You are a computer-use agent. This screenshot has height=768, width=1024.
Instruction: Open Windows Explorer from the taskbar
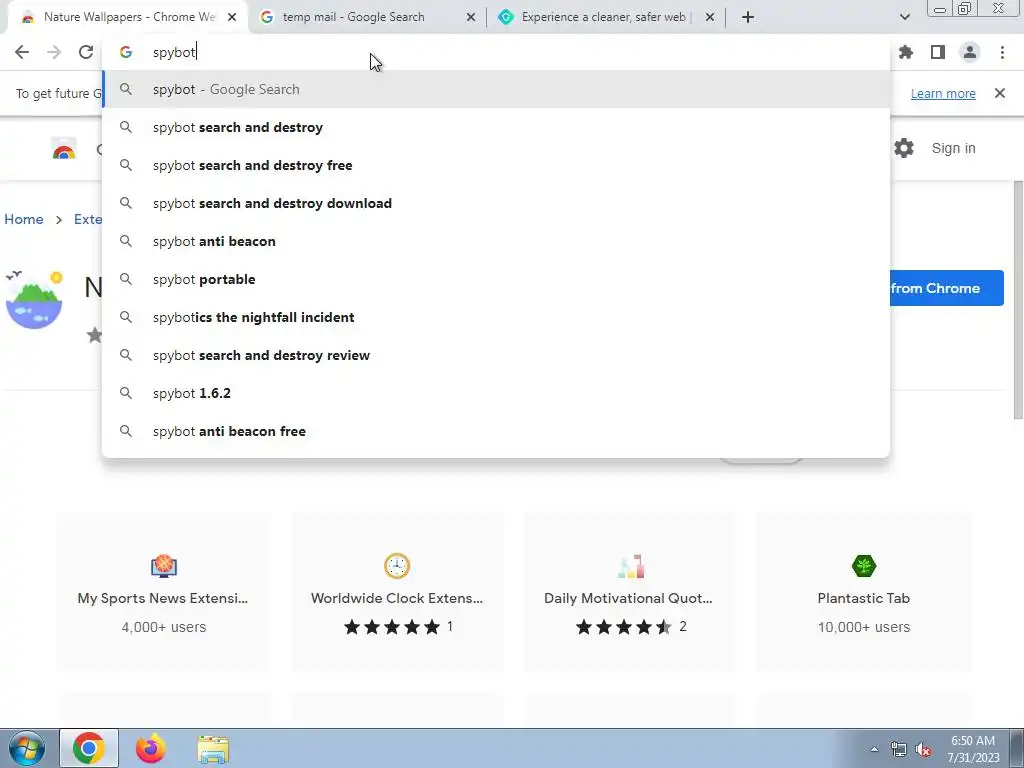coord(213,748)
